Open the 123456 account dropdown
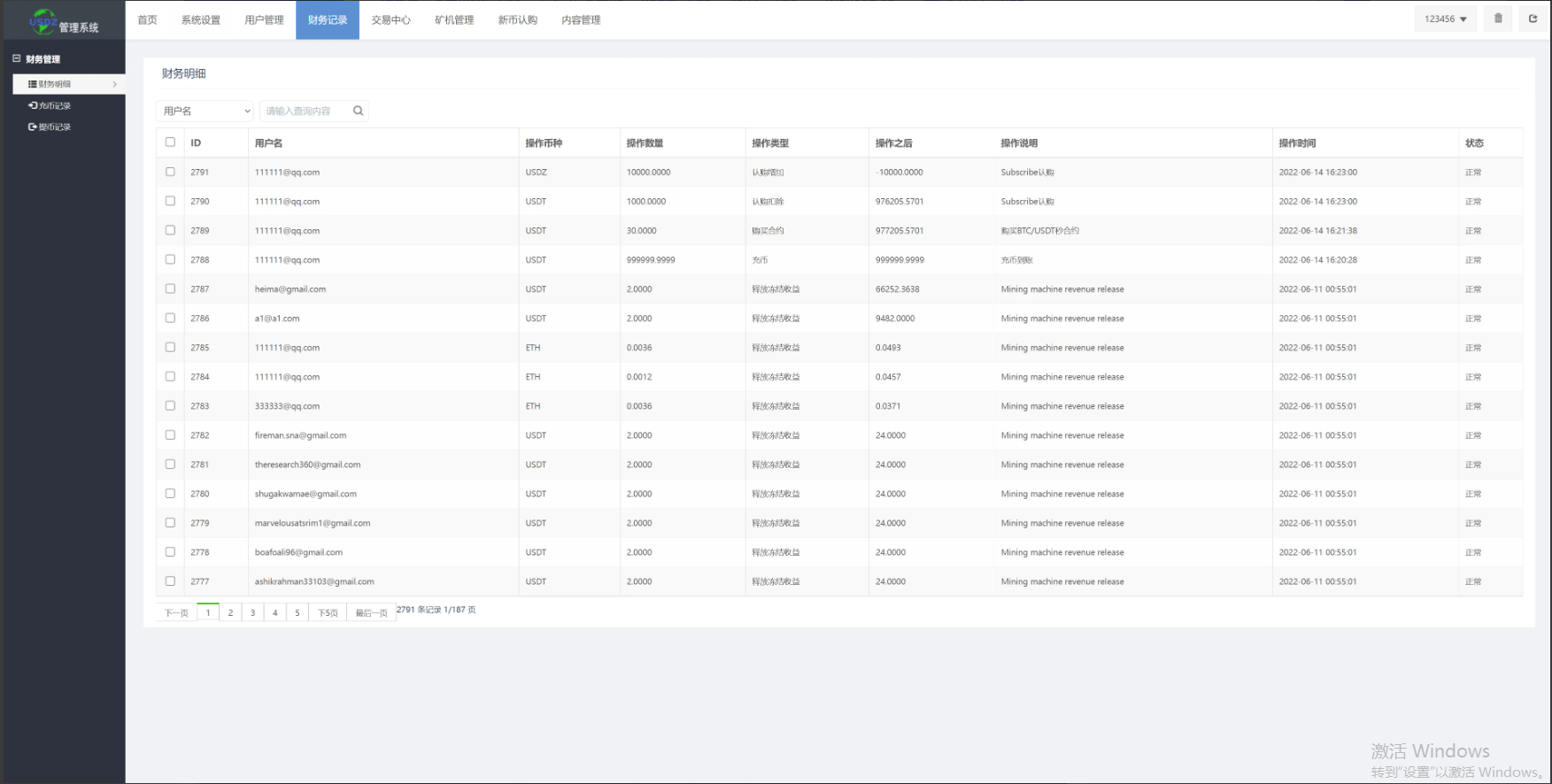 click(1445, 19)
